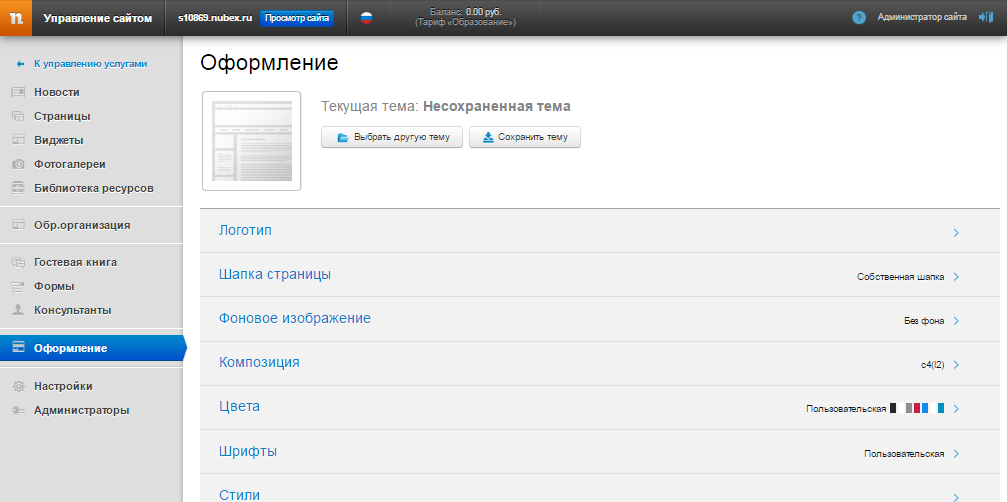Expand the Логотип section chevron
Screen dimensions: 1007x502
(956, 232)
